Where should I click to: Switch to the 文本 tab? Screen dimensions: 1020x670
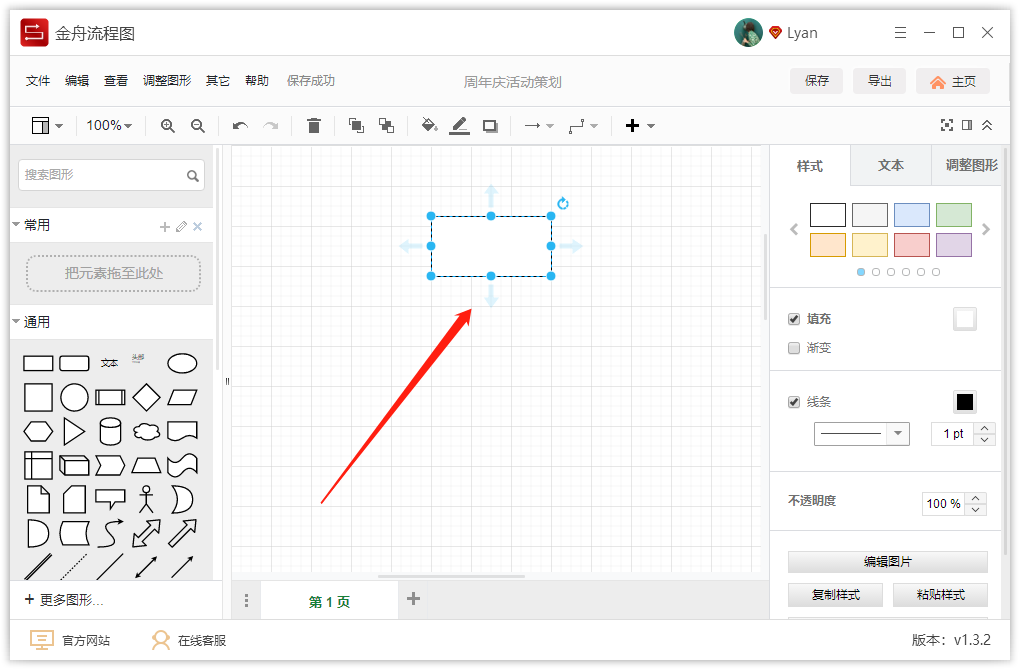pos(889,166)
